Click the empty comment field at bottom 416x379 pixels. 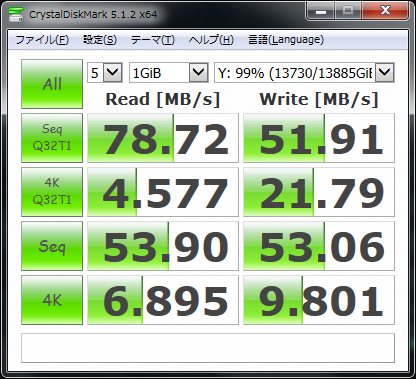click(x=208, y=348)
